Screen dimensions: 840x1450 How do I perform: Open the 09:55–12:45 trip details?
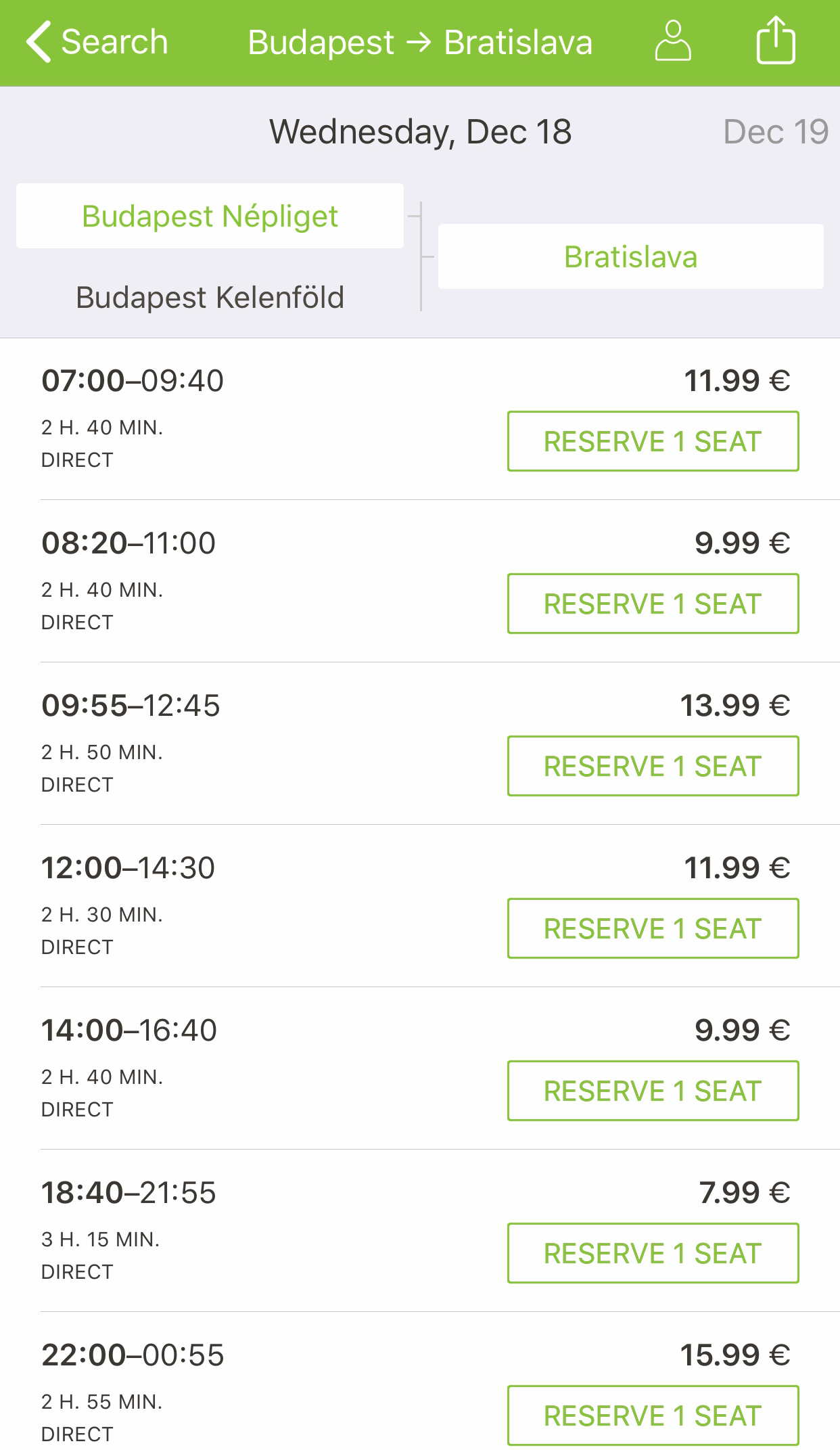click(131, 706)
